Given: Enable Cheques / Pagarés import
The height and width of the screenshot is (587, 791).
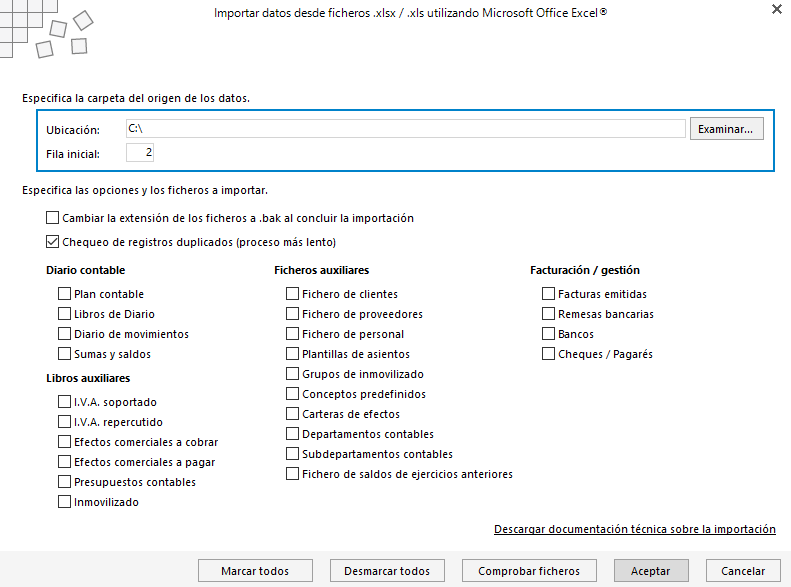Looking at the screenshot, I should (x=548, y=354).
